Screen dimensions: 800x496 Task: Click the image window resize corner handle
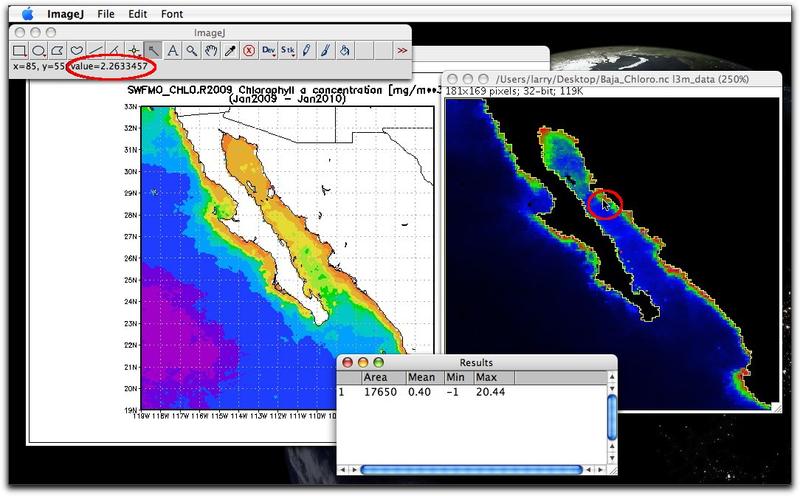click(776, 407)
